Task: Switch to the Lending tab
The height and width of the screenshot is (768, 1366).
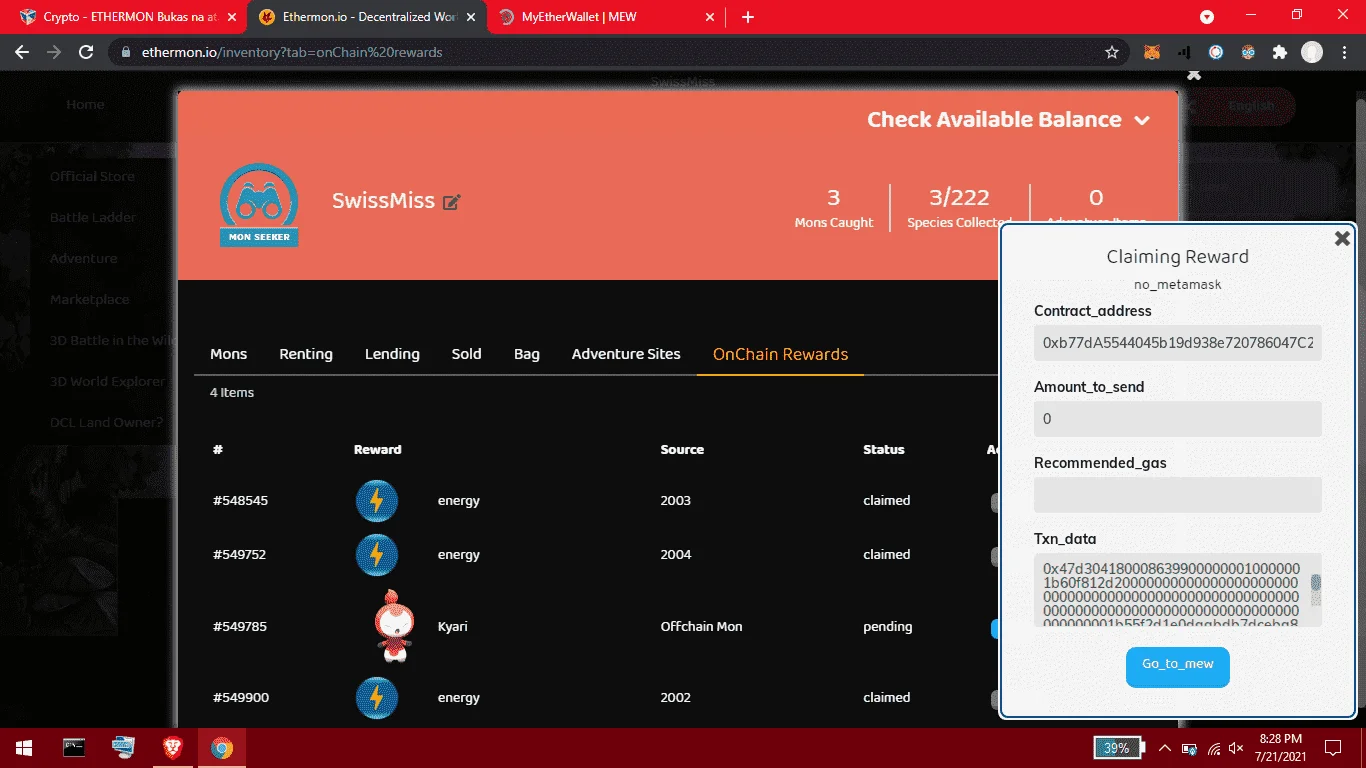Action: click(x=392, y=354)
